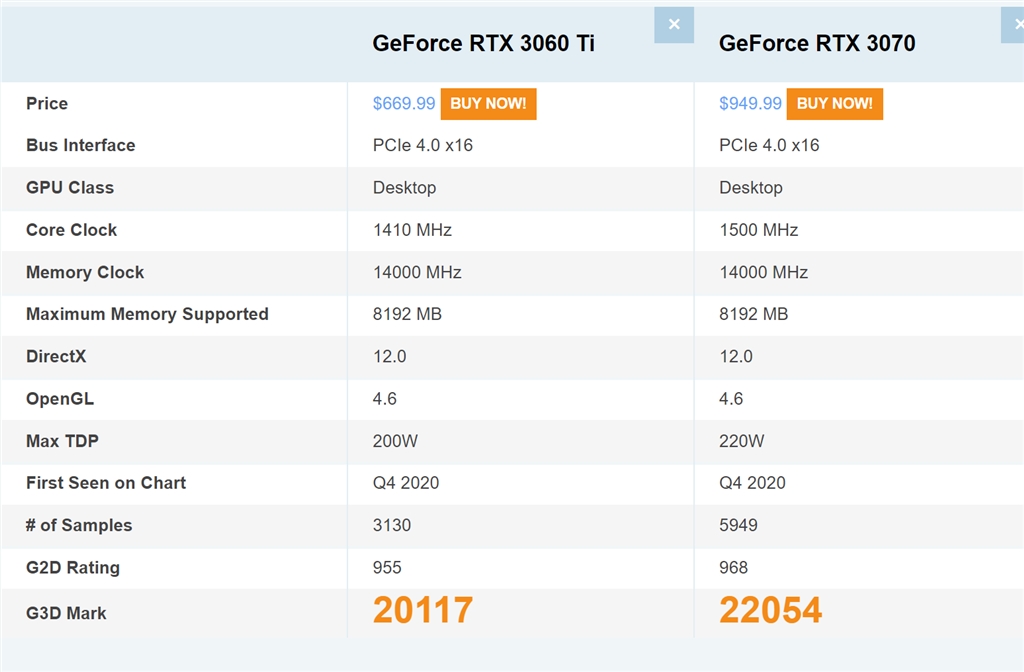
Task: Open the $949.99 price link
Action: pyautogui.click(x=750, y=103)
